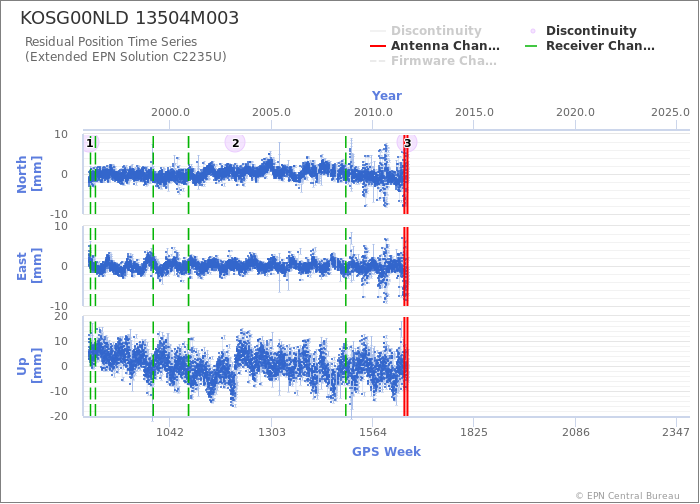The height and width of the screenshot is (504, 700).
Task: Click the East [mm] axis label
Action: pyautogui.click(x=29, y=266)
